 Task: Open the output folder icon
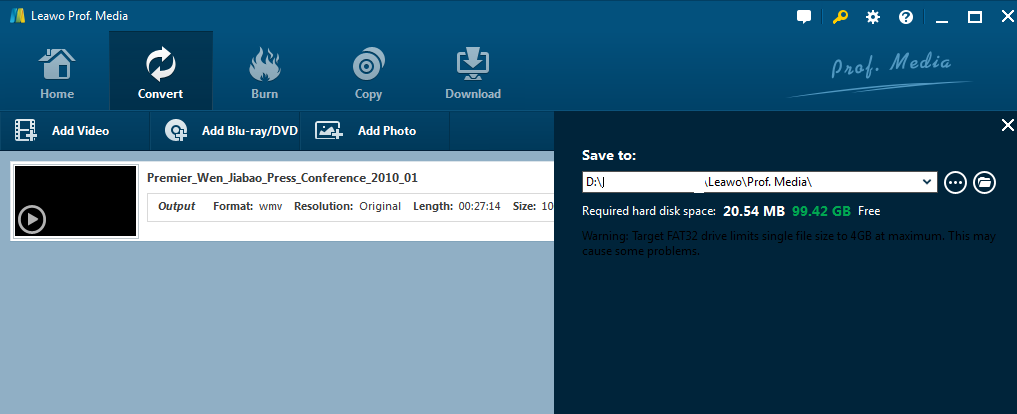coord(984,182)
